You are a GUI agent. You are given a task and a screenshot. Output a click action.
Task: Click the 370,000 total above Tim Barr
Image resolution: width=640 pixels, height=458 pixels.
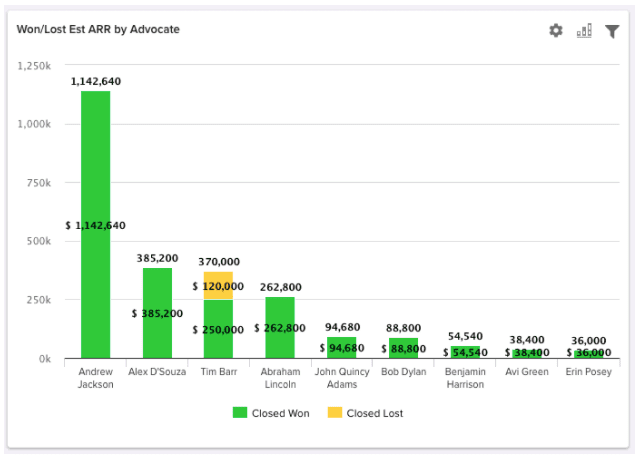(218, 262)
